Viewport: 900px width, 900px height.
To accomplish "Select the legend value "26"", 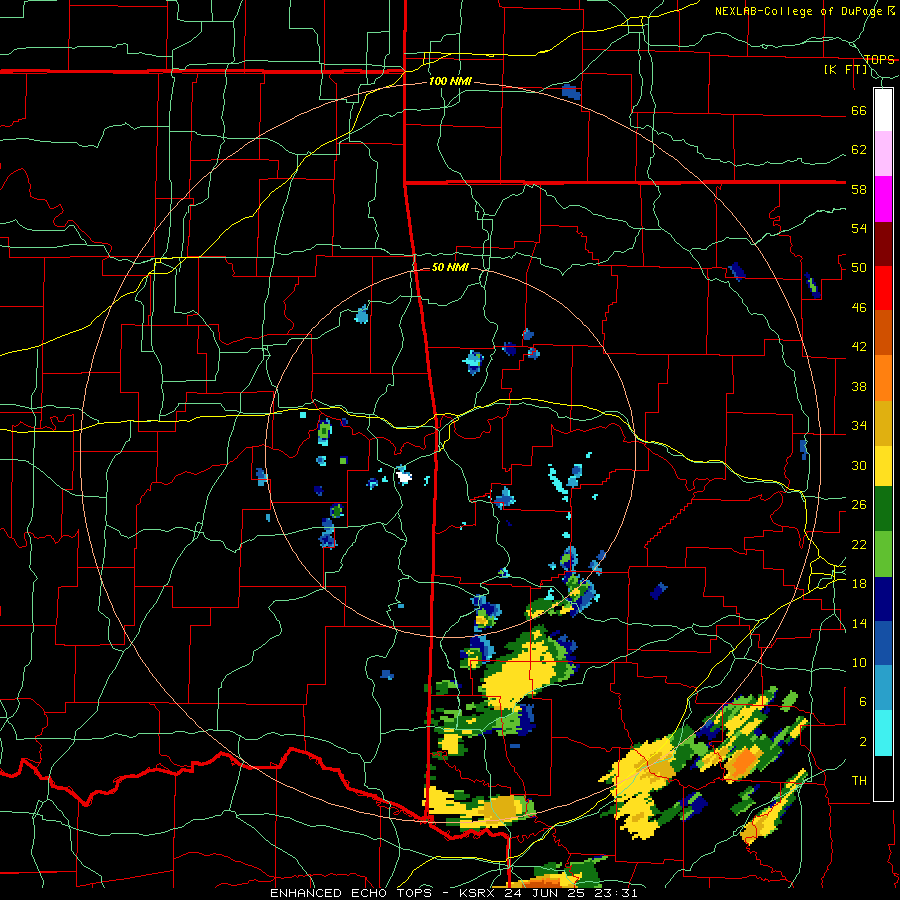I will 859,505.
